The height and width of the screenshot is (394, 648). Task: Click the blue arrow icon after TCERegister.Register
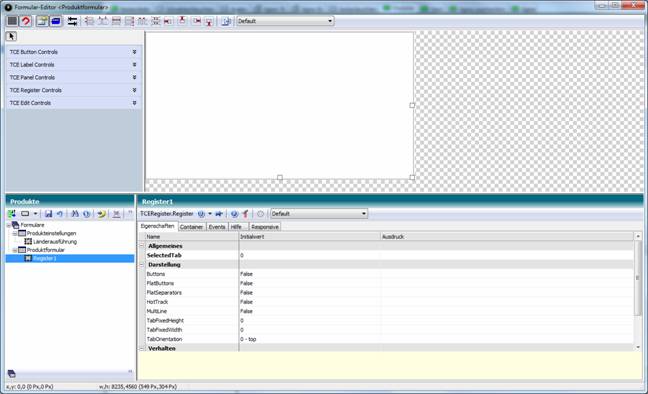pos(219,214)
